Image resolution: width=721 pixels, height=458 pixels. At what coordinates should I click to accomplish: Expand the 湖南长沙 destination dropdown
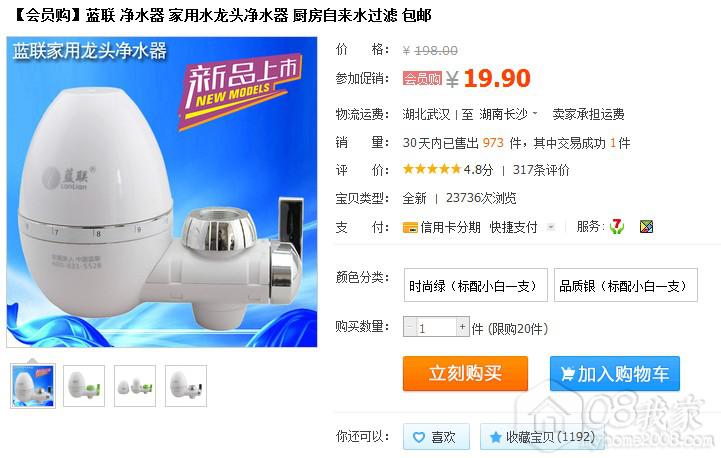click(535, 114)
